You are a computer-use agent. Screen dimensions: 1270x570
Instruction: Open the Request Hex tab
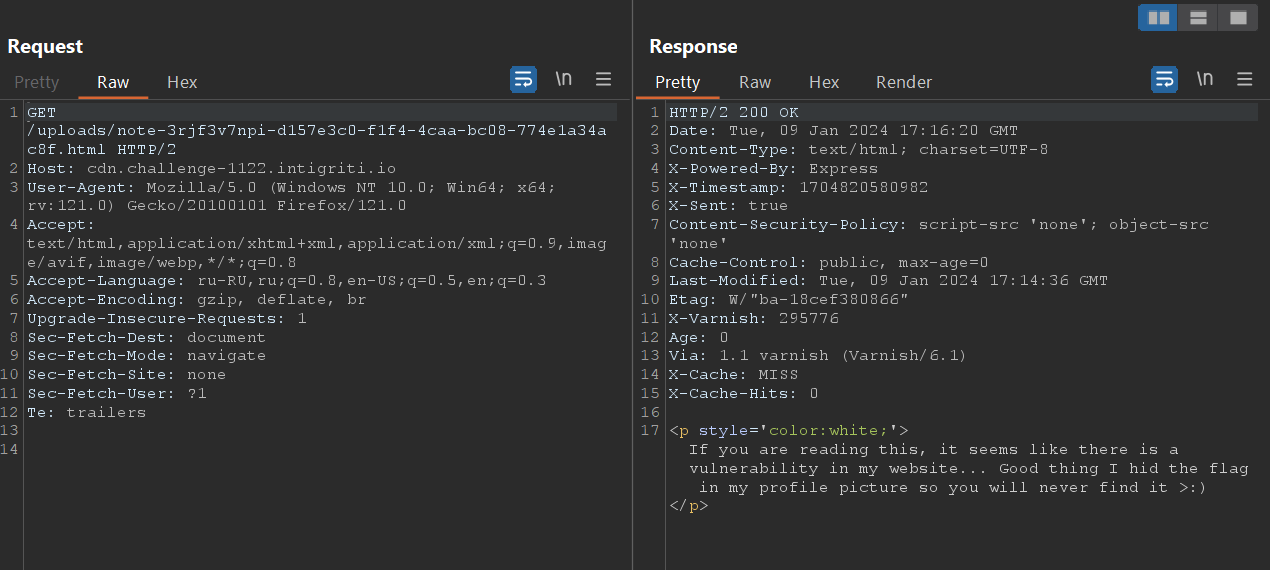(182, 82)
